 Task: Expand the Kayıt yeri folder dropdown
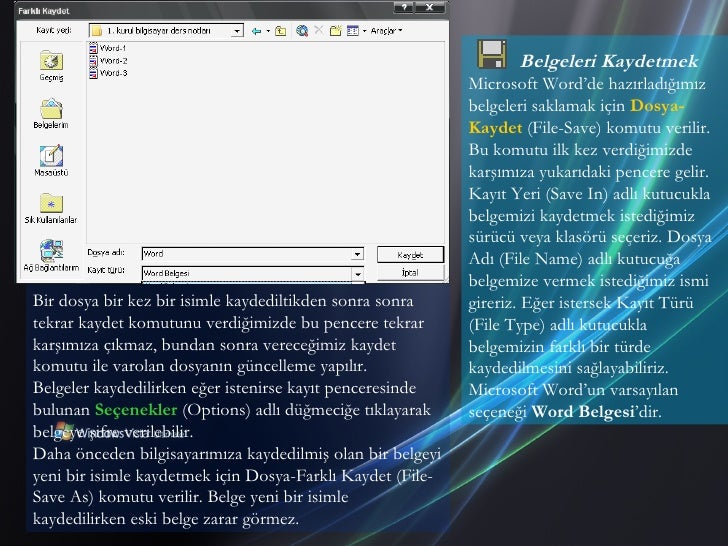[x=237, y=31]
